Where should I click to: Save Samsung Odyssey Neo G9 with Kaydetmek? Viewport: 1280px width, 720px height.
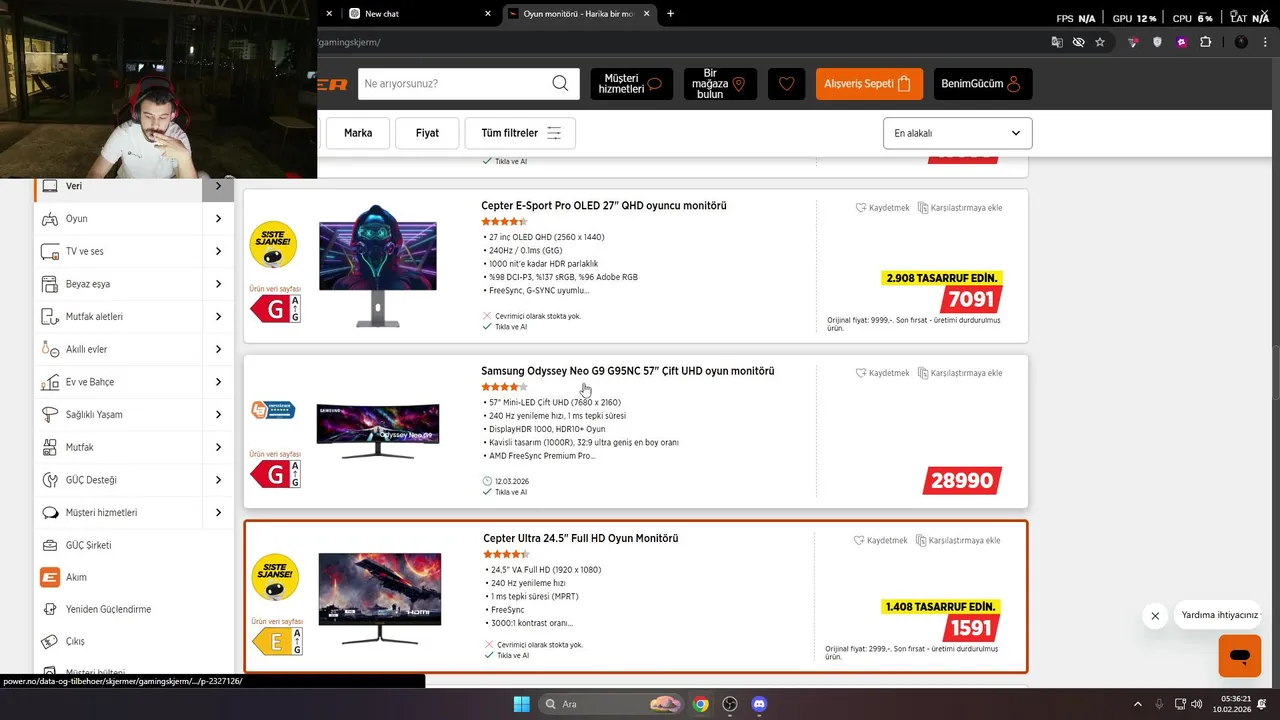click(x=883, y=373)
